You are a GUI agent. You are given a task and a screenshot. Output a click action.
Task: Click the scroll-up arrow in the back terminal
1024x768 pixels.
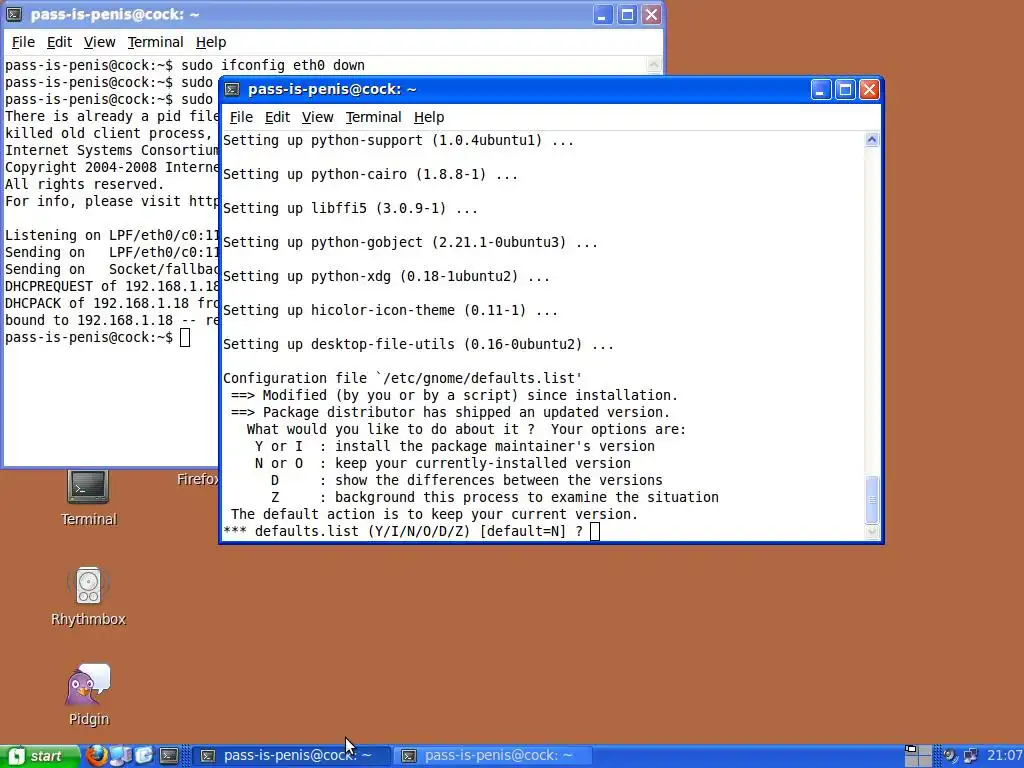pyautogui.click(x=654, y=64)
